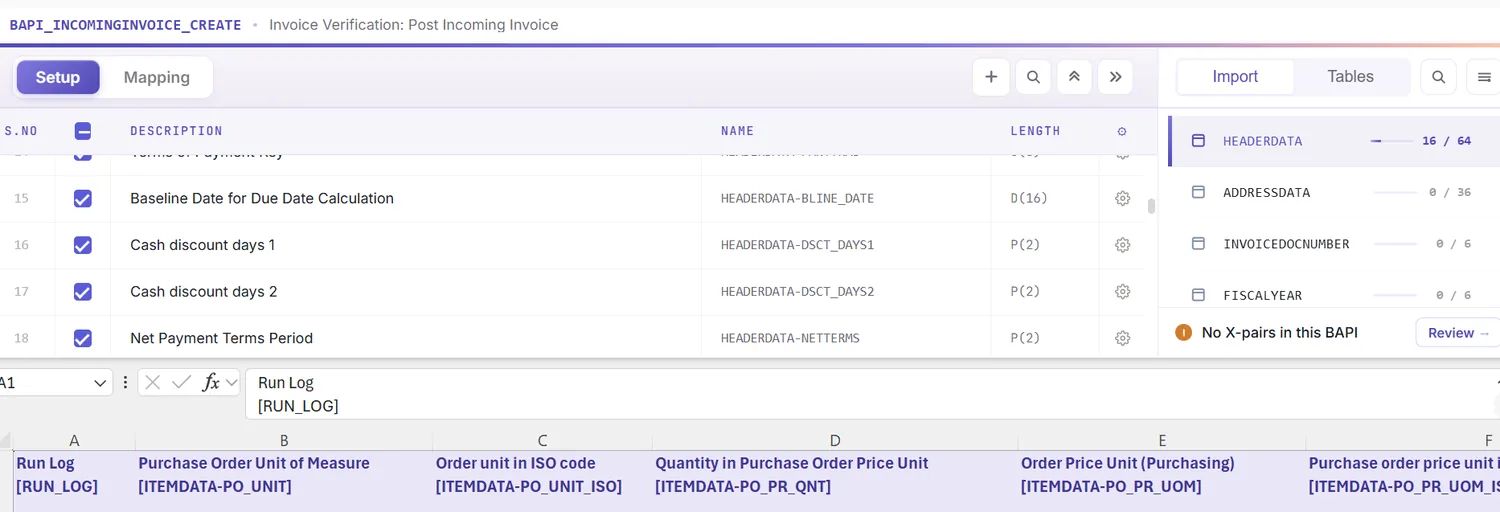This screenshot has width=1500, height=512.
Task: Click the field list vertical scrollbar
Action: click(x=1151, y=207)
